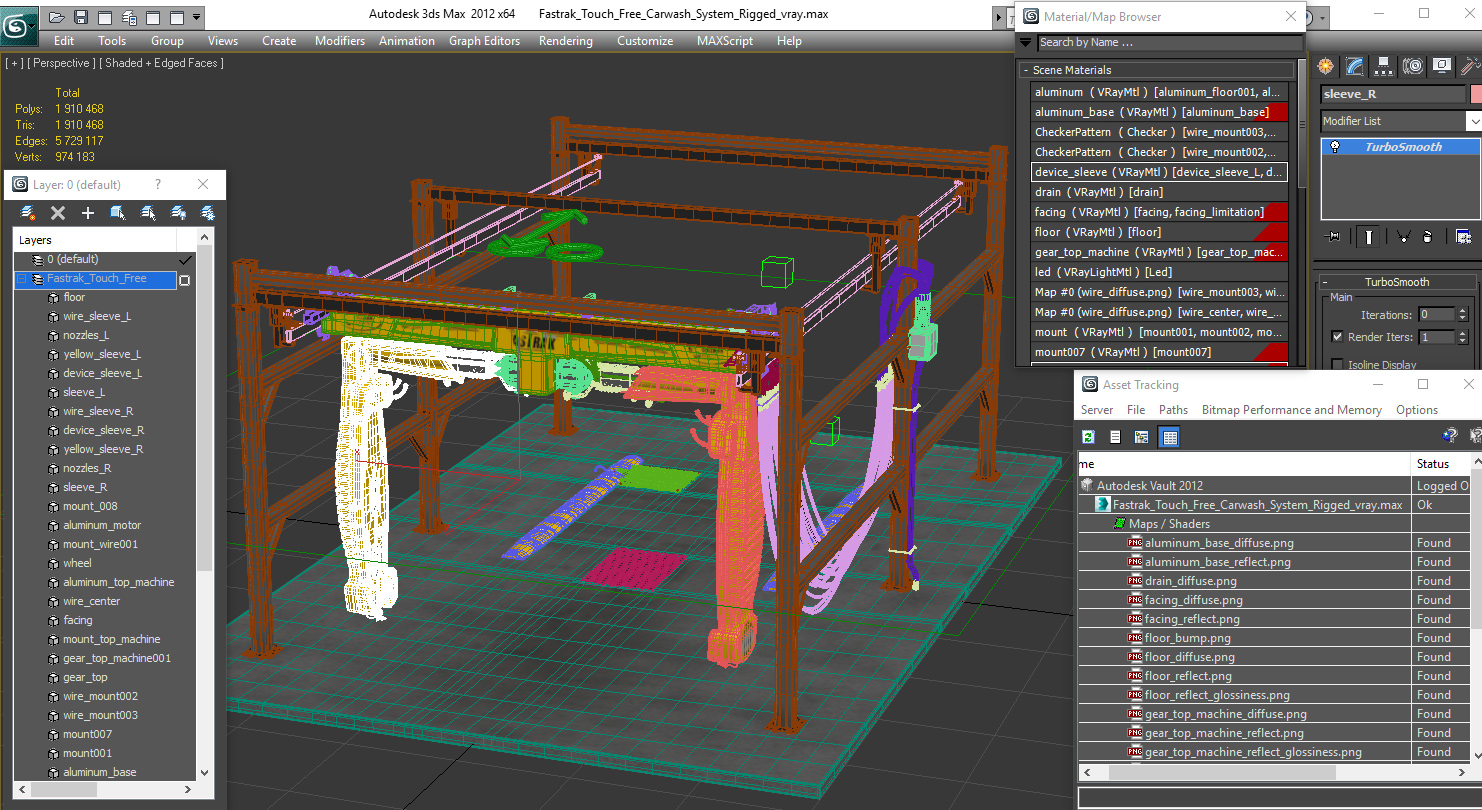Collapse the TurboSmooth rollout

(1326, 282)
